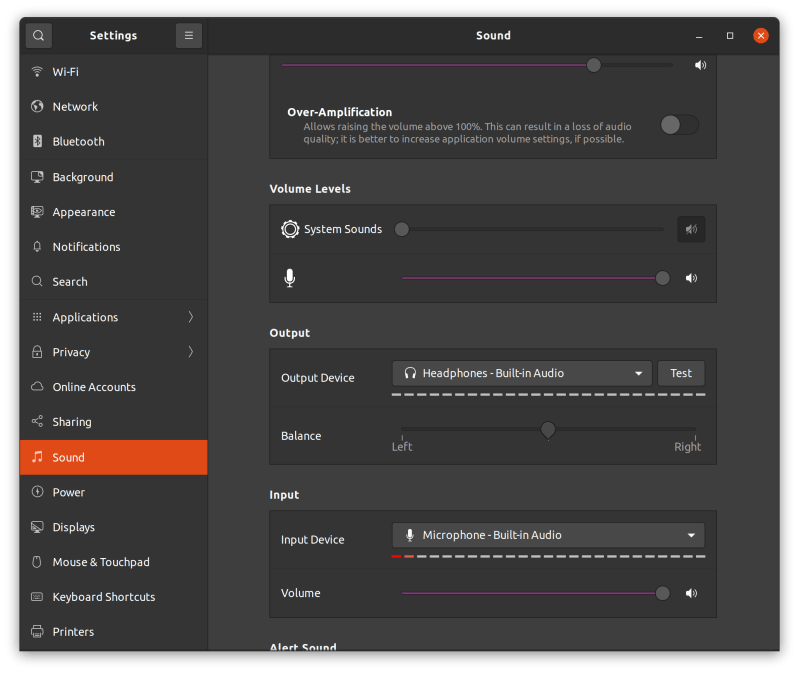Viewport: 799px width, 673px height.
Task: Open the Settings hamburger menu
Action: tap(189, 36)
